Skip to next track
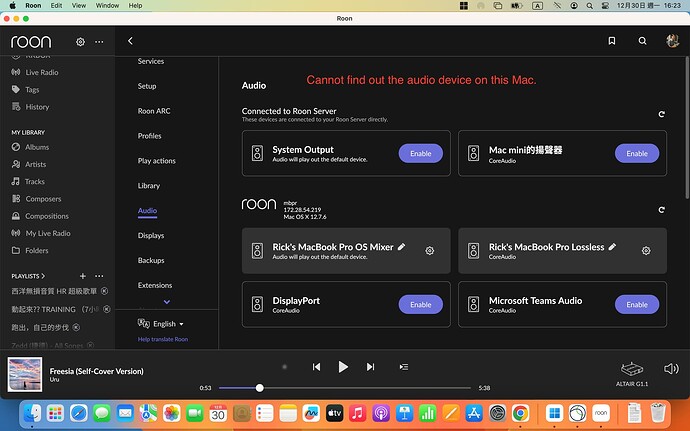Image resolution: width=690 pixels, height=431 pixels. point(371,367)
